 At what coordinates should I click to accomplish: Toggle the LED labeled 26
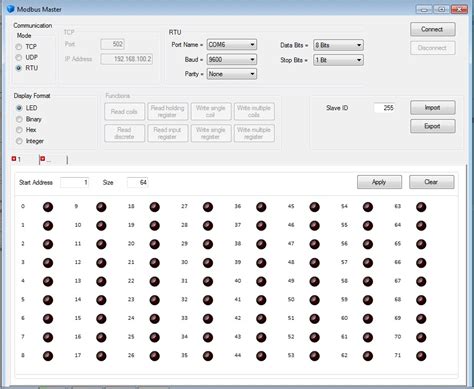click(x=154, y=356)
